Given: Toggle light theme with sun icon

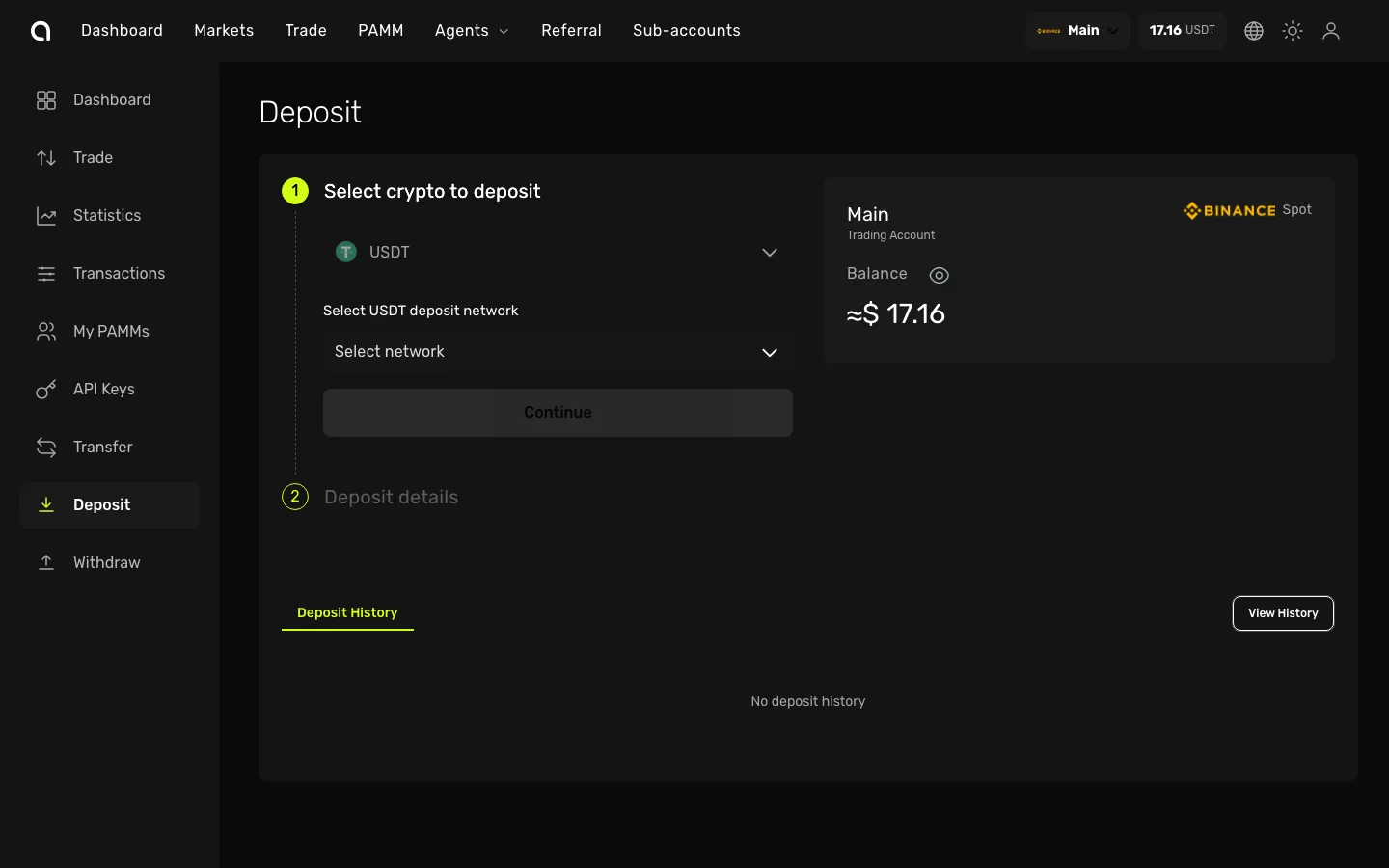Looking at the screenshot, I should pyautogui.click(x=1293, y=31).
